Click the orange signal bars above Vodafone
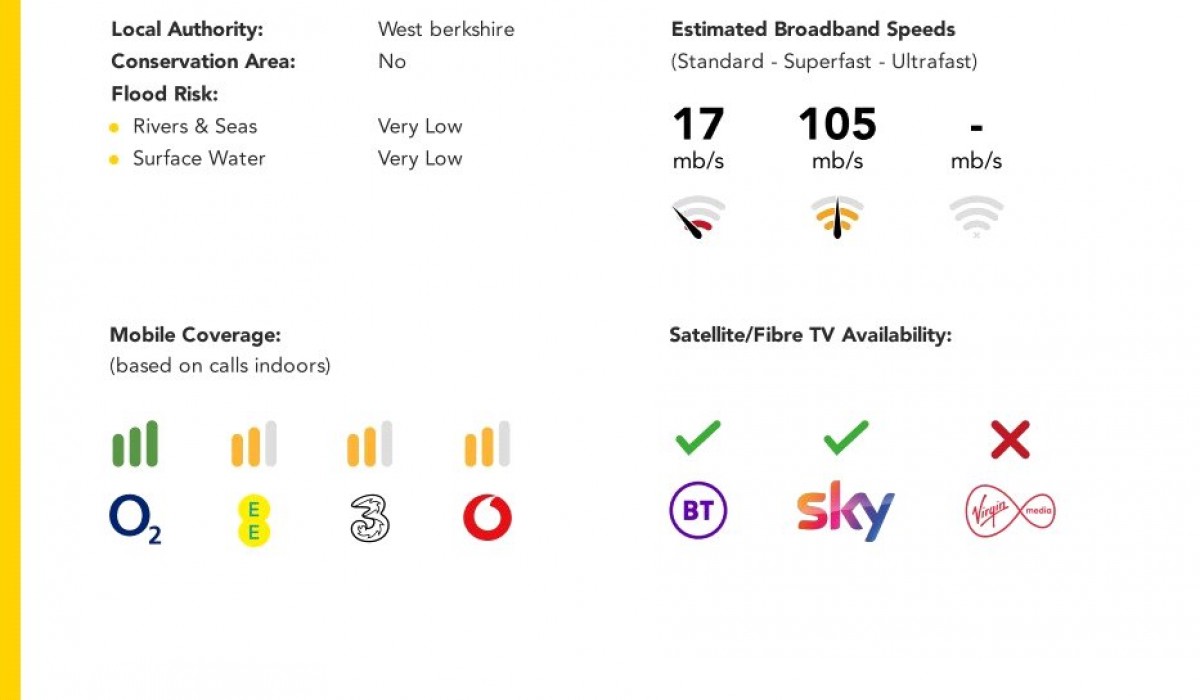The image size is (1200, 700). click(x=487, y=444)
